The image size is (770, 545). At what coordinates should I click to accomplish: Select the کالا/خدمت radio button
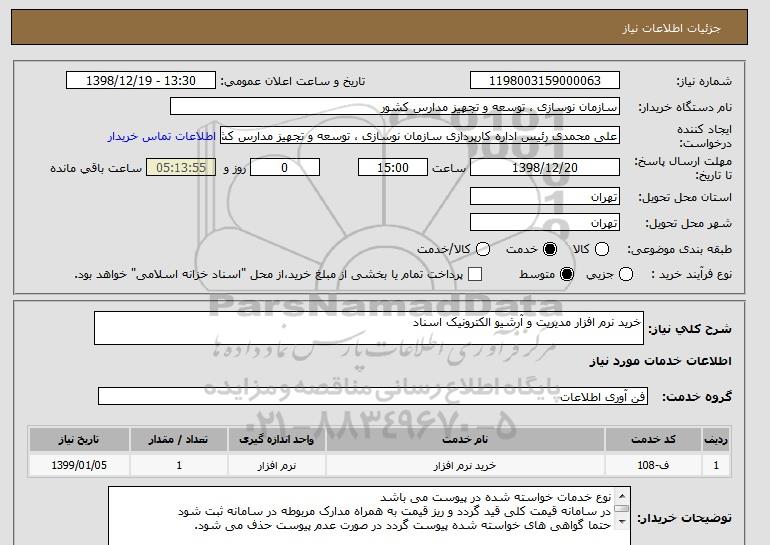(x=483, y=249)
